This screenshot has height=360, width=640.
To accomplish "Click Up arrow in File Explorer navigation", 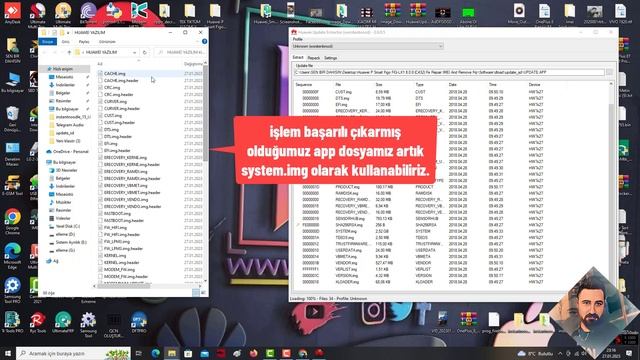I will click(69, 52).
